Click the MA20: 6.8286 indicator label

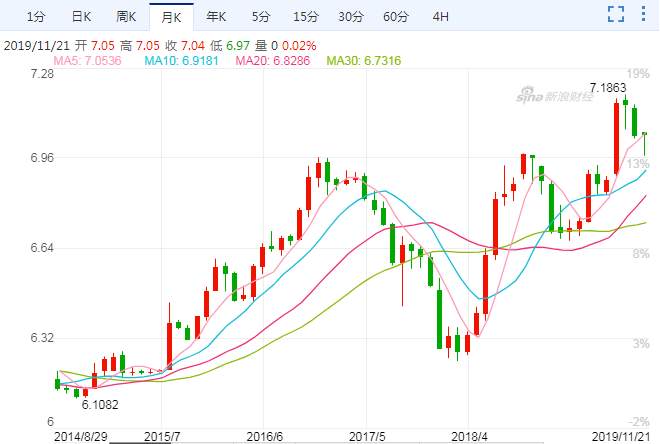tap(272, 61)
